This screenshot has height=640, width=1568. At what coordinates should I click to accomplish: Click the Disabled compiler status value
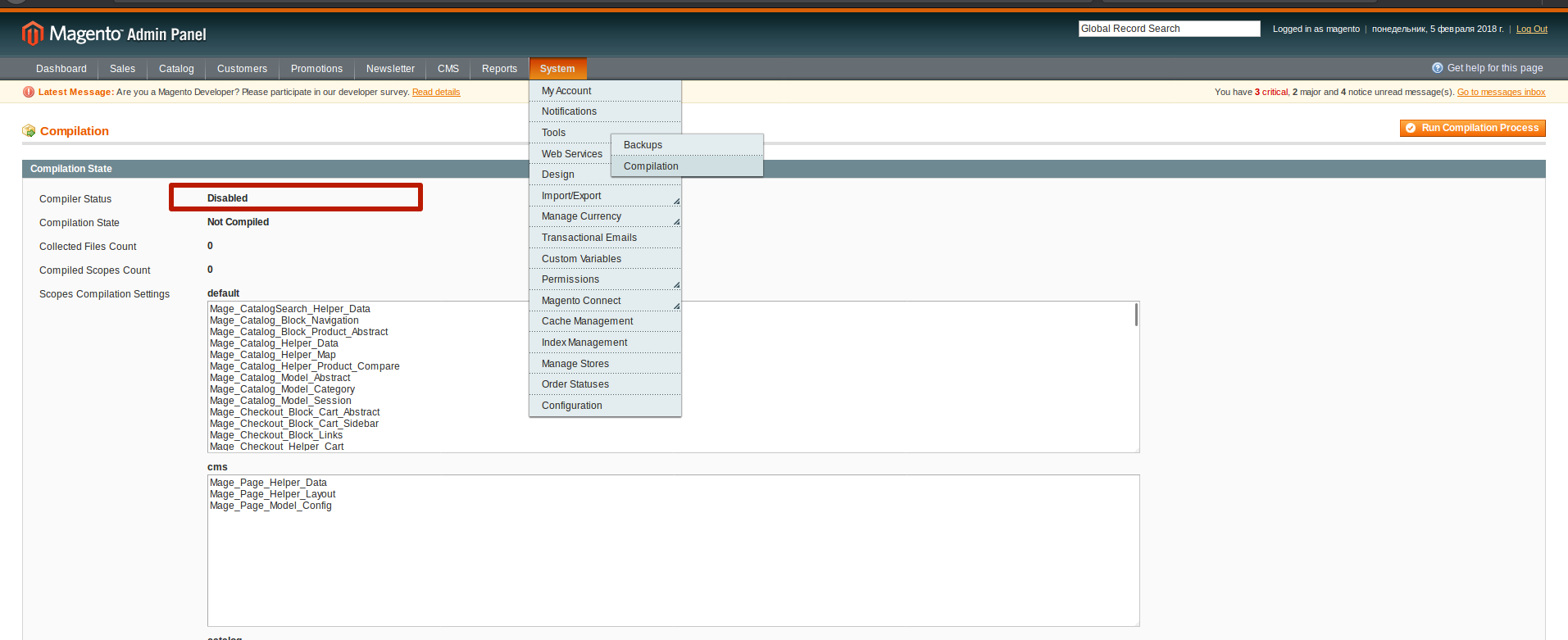pos(227,198)
